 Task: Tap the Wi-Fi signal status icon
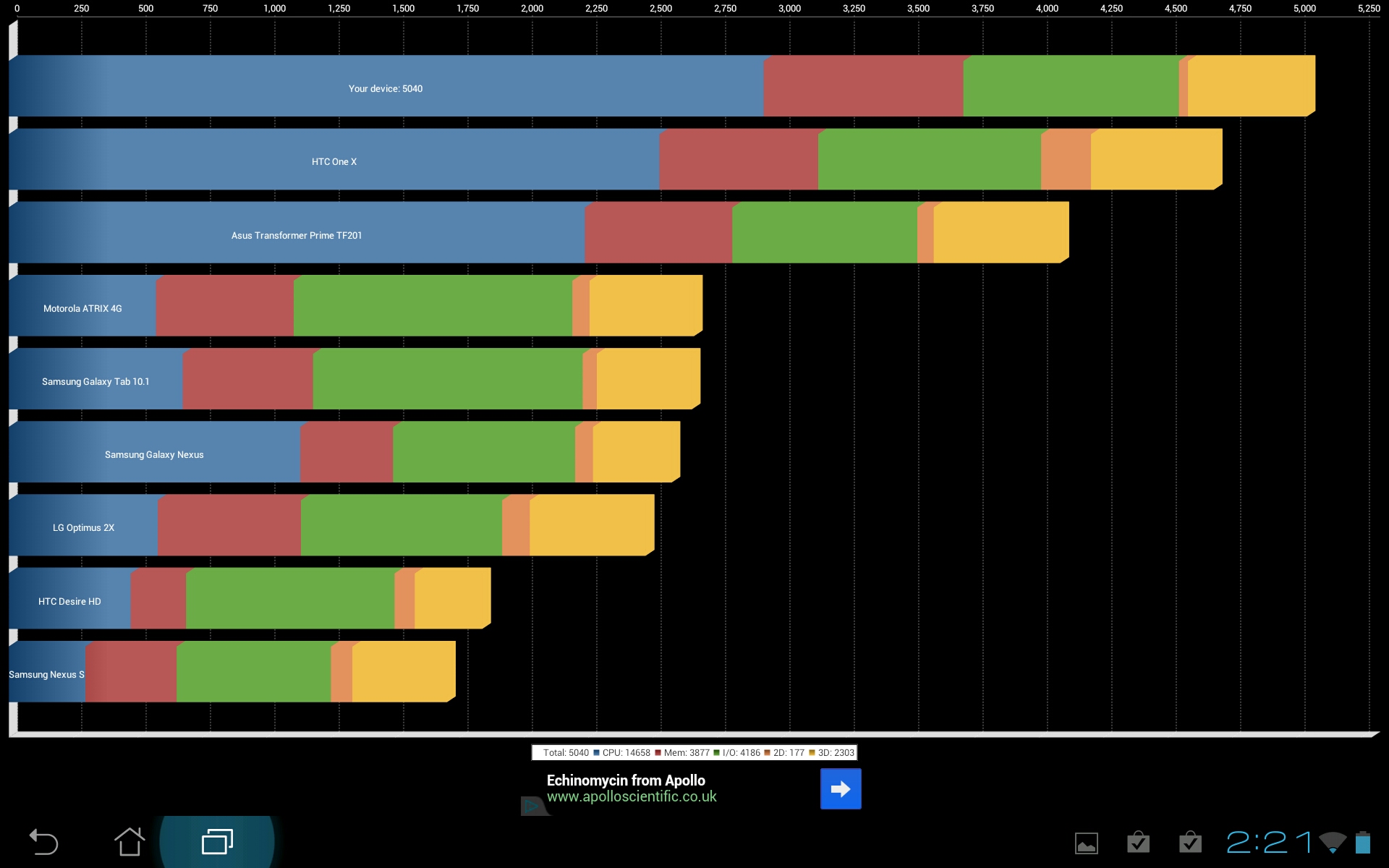point(1333,843)
